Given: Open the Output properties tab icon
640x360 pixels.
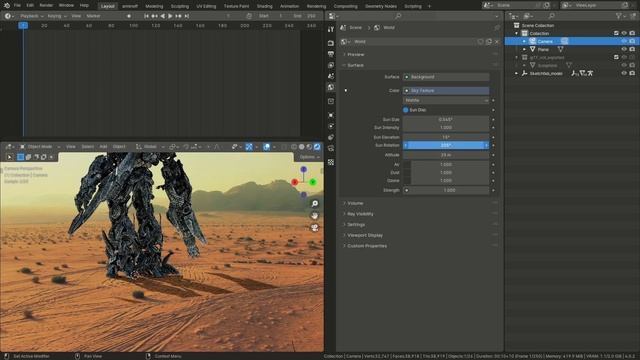Looking at the screenshot, I should (331, 54).
